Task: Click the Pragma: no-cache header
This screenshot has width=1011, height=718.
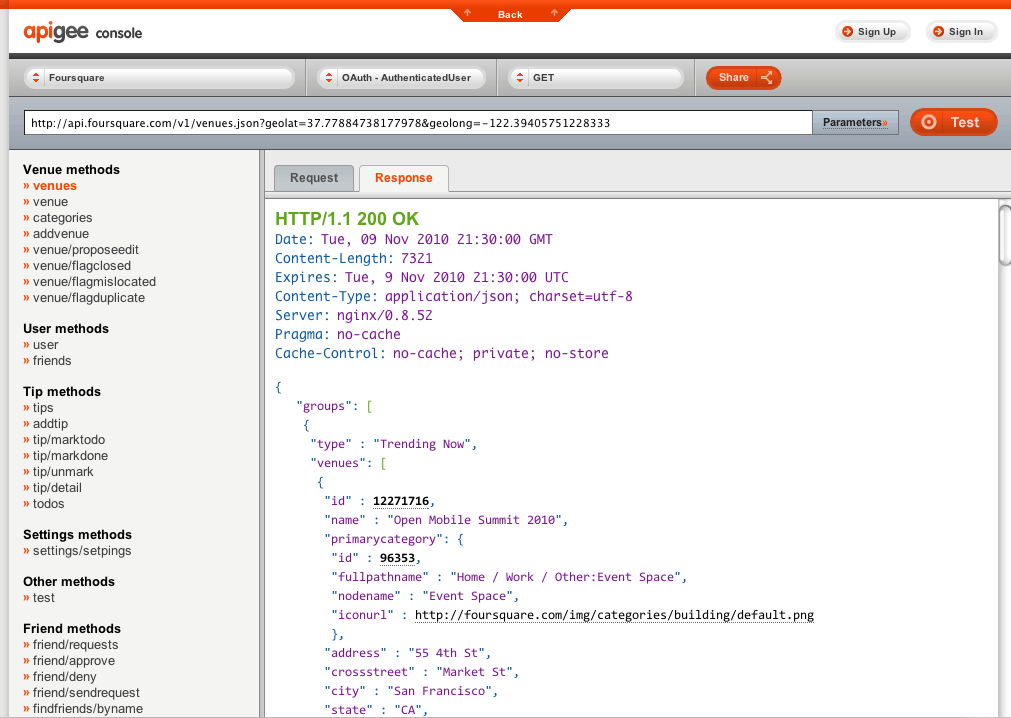Action: [x=338, y=335]
